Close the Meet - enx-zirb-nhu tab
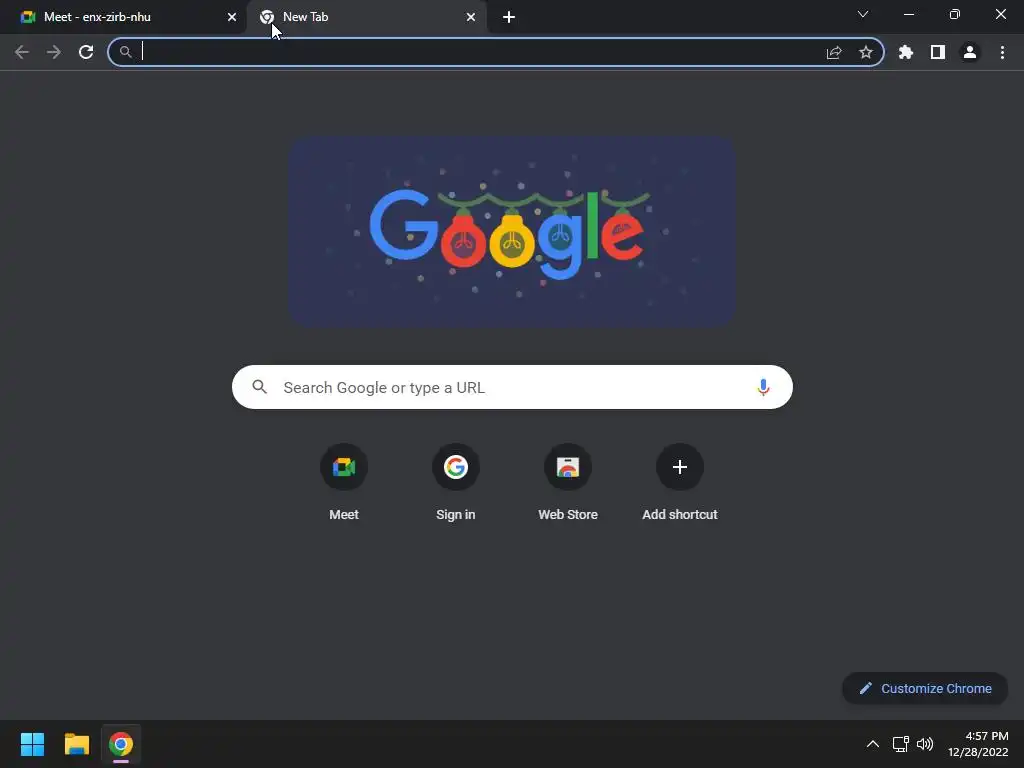Image resolution: width=1024 pixels, height=768 pixels. pos(232,17)
